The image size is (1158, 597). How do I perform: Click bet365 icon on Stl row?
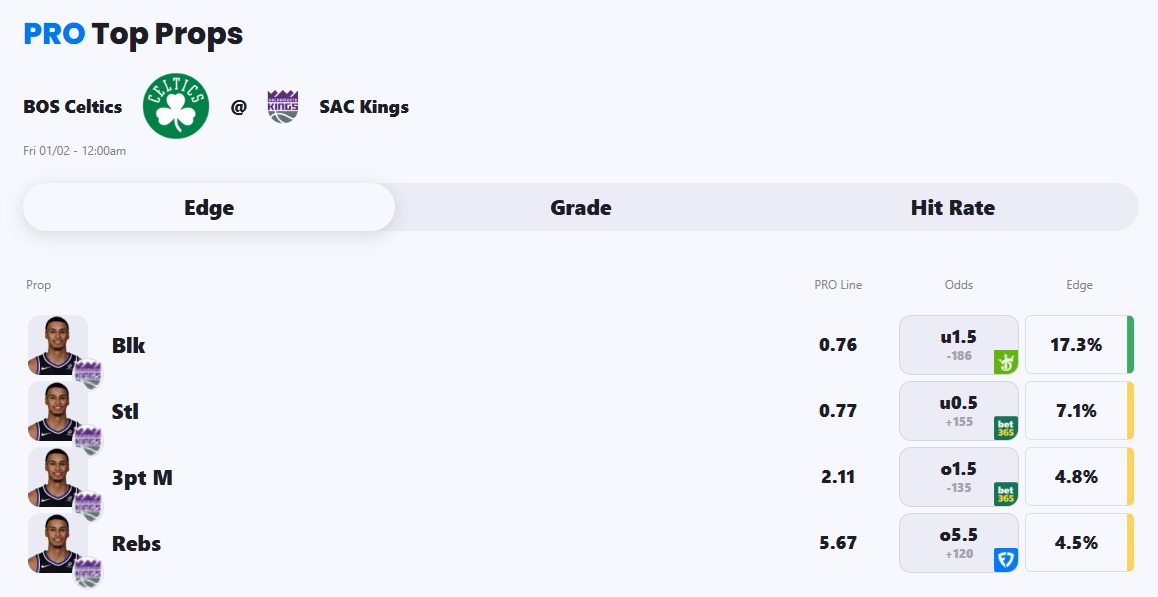point(1005,428)
